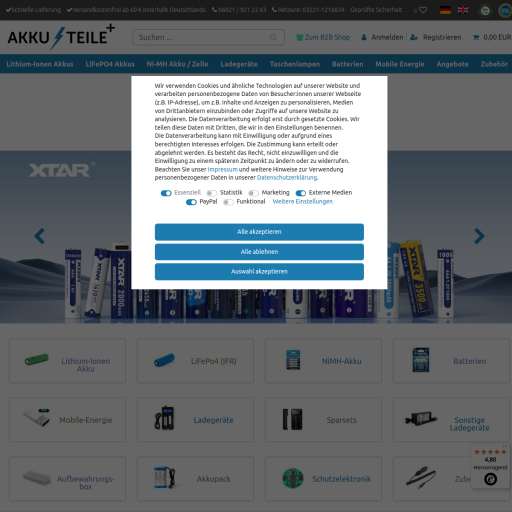Open Batterien menu in navigation bar

click(x=348, y=64)
